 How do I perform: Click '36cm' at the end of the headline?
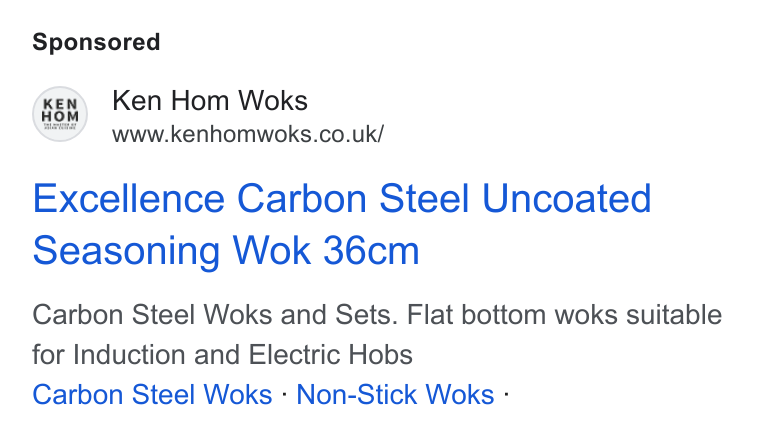[x=371, y=250]
